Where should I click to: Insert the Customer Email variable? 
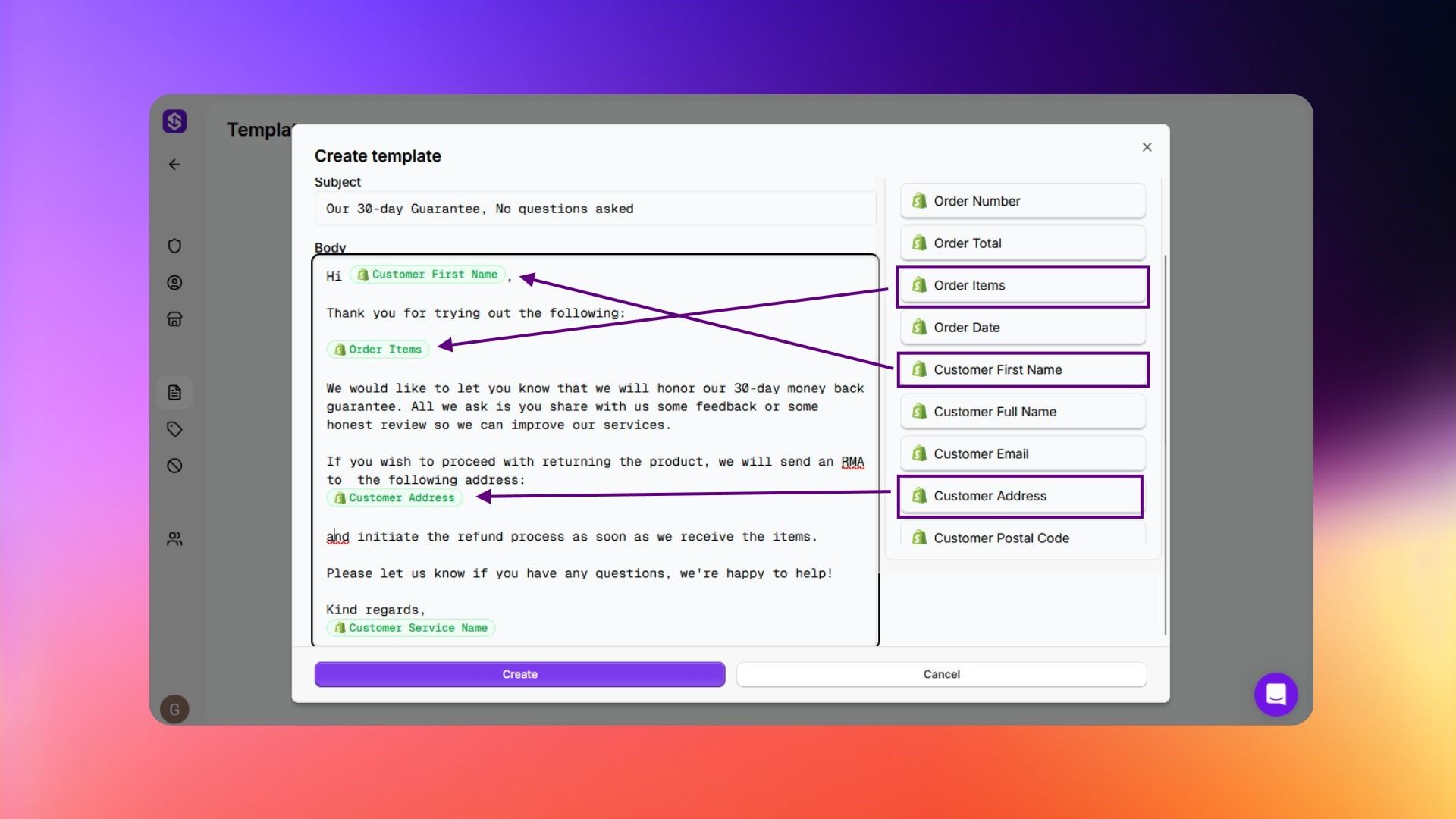1023,453
